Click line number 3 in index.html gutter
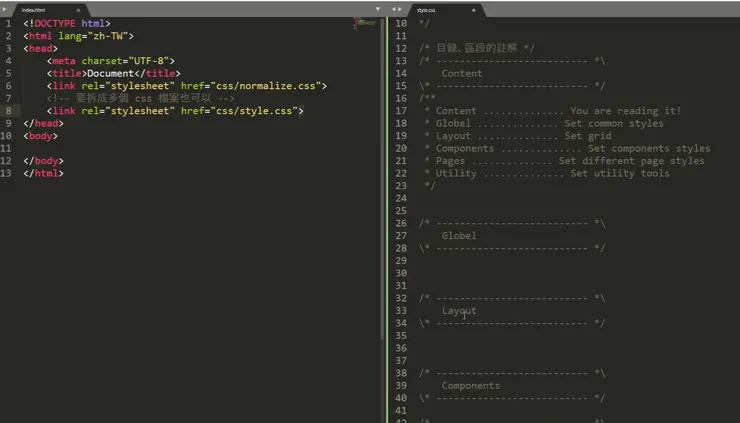Image resolution: width=740 pixels, height=423 pixels. point(7,48)
